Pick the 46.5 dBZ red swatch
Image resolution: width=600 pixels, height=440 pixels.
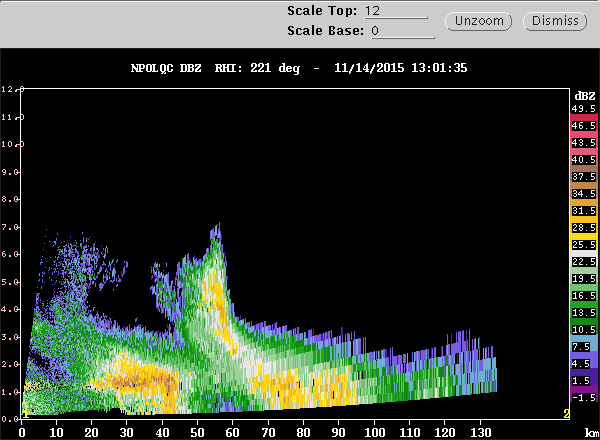tap(583, 125)
